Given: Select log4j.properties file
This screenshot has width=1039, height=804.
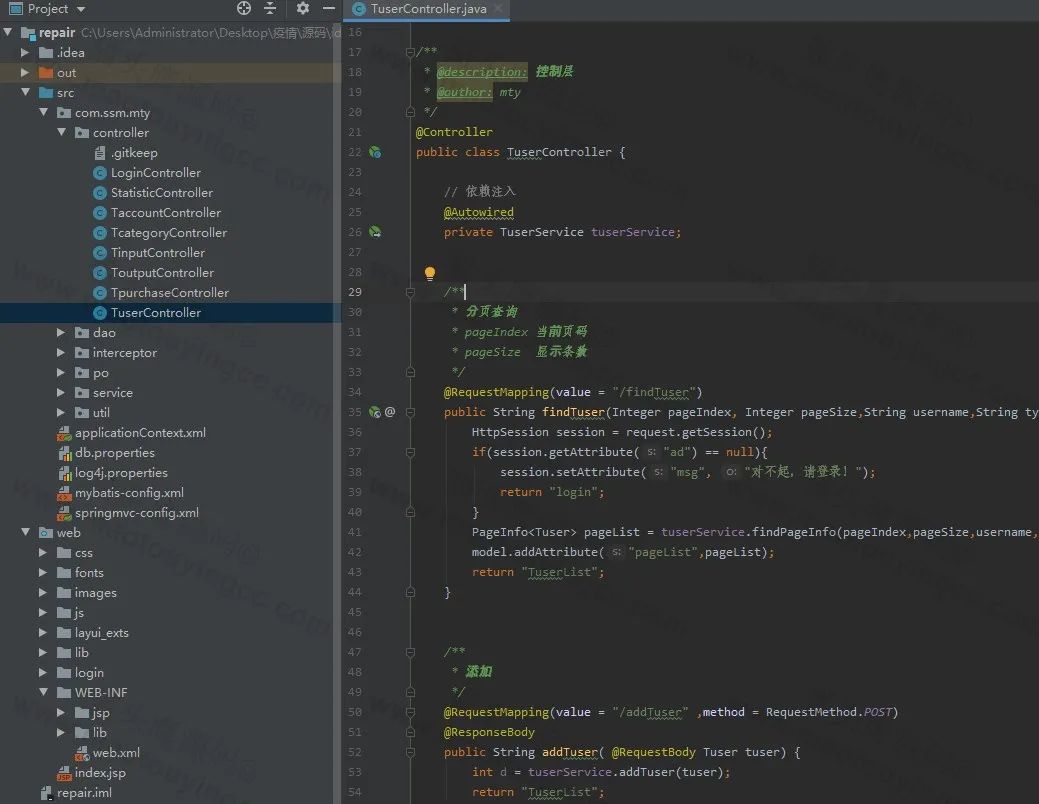Looking at the screenshot, I should pos(121,473).
